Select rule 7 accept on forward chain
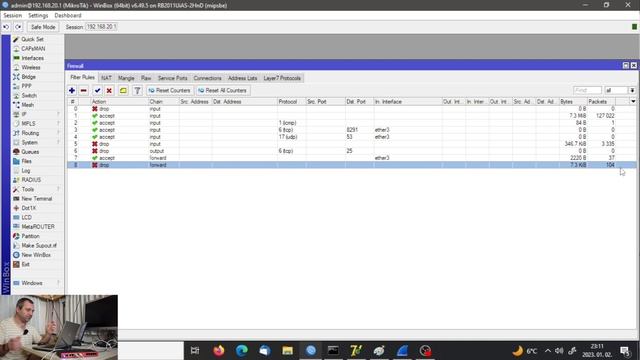This screenshot has height=360, width=640. (x=352, y=158)
